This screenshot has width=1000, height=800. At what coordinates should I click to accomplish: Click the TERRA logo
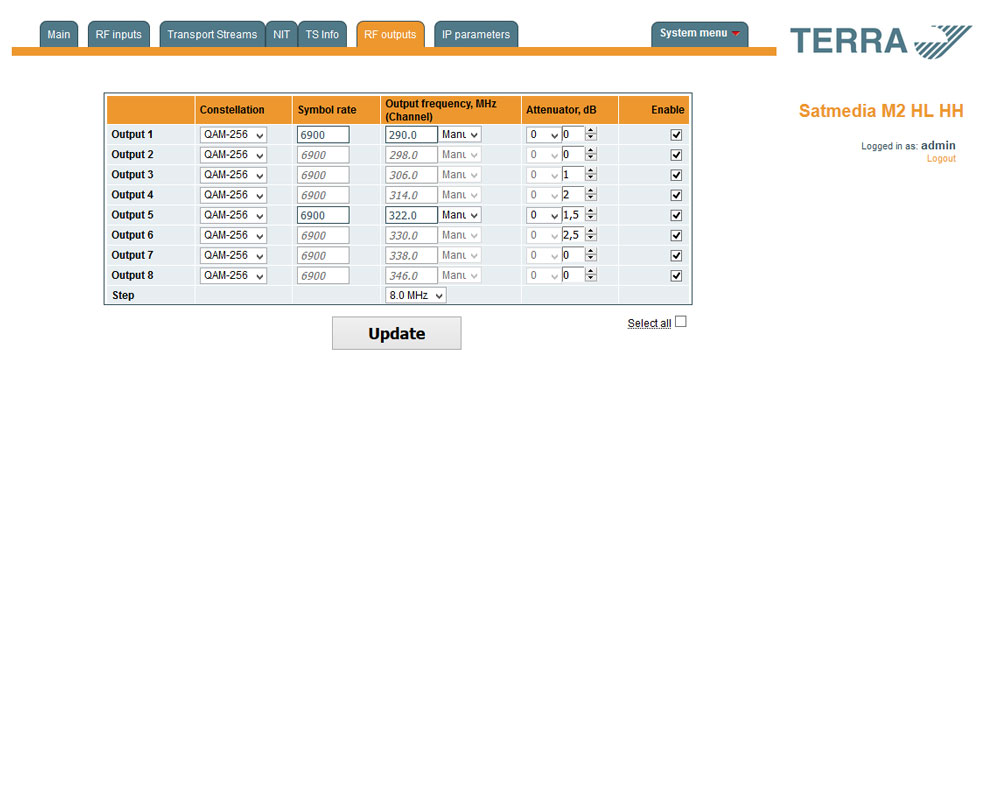pos(880,41)
